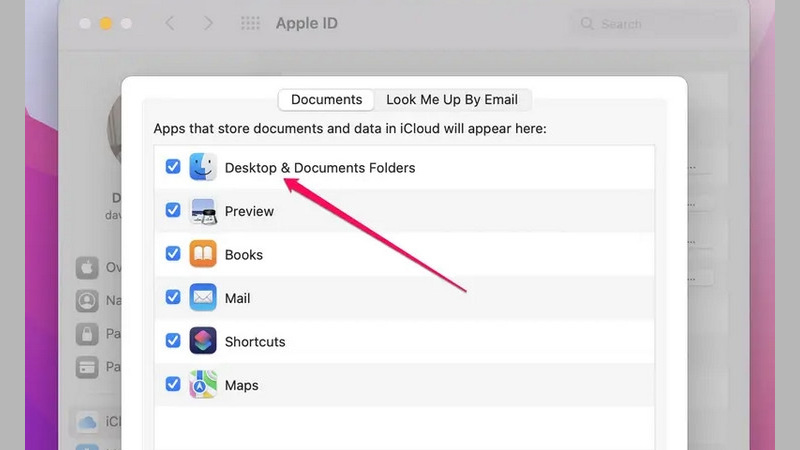
Task: Select the Password sidebar lock icon
Action: tap(87, 334)
